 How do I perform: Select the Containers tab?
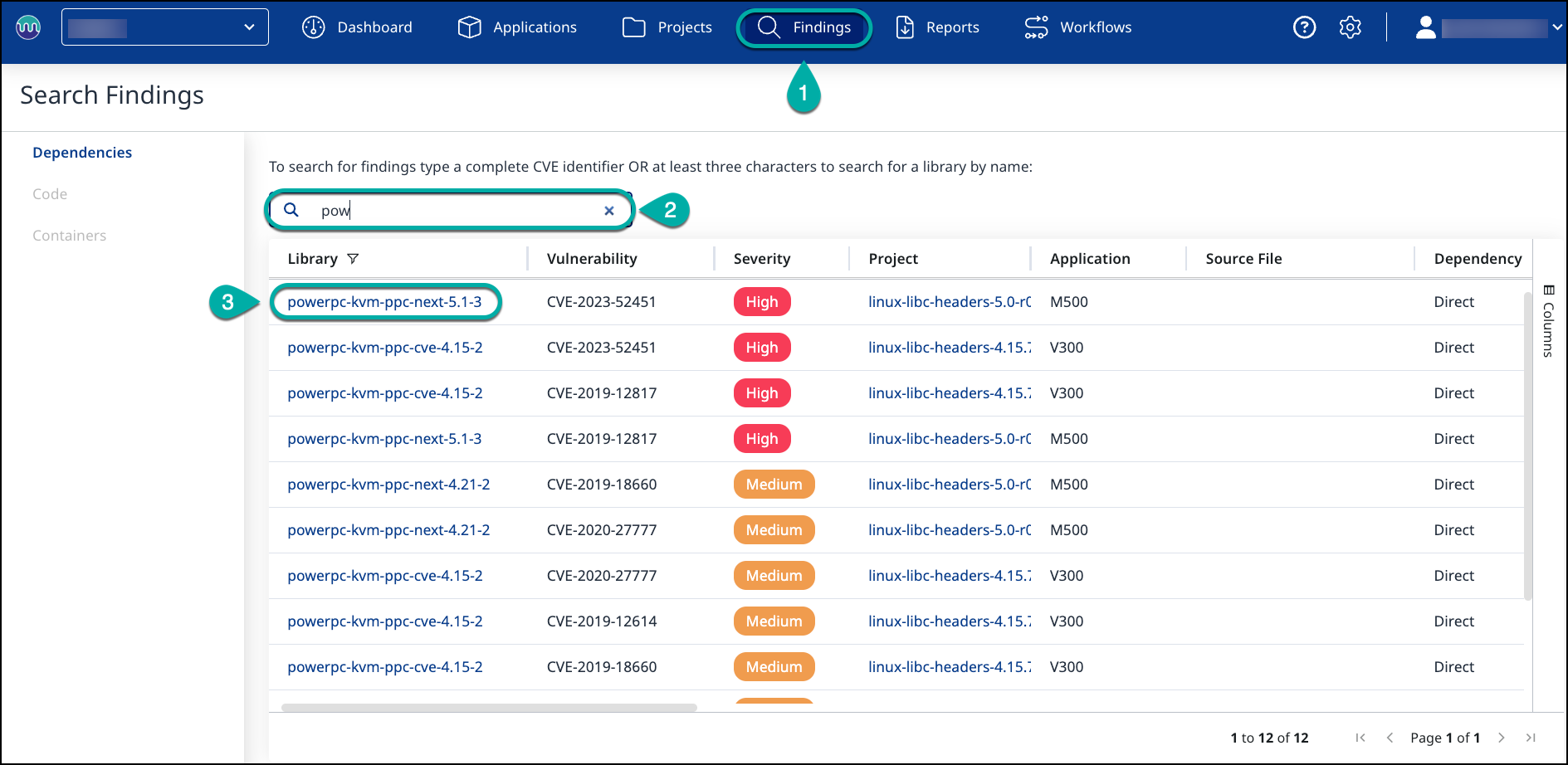(x=70, y=236)
